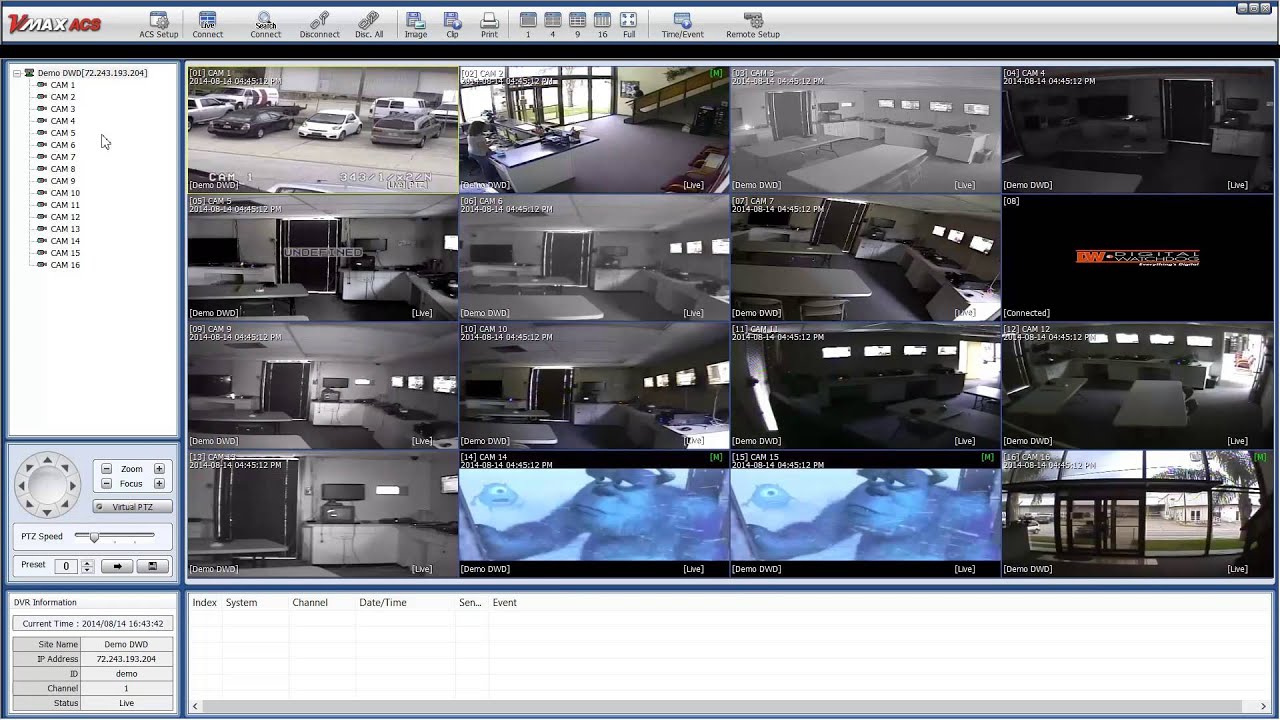The height and width of the screenshot is (720, 1280).
Task: Save preset with the floppy disk button
Action: (152, 566)
